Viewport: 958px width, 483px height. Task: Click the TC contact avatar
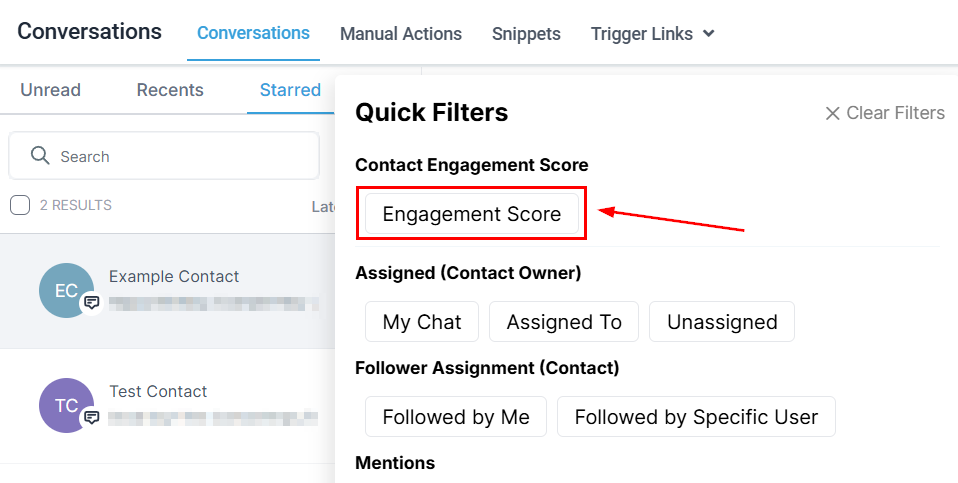click(x=66, y=406)
